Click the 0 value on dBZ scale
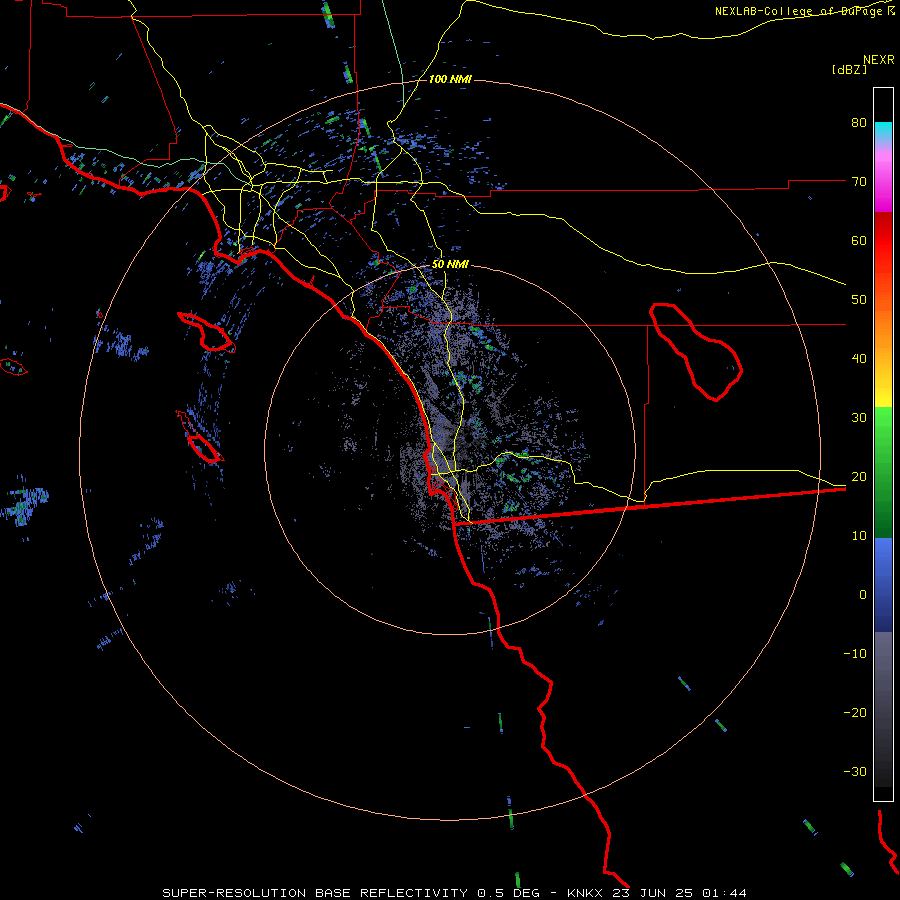This screenshot has width=900, height=900. coord(863,595)
